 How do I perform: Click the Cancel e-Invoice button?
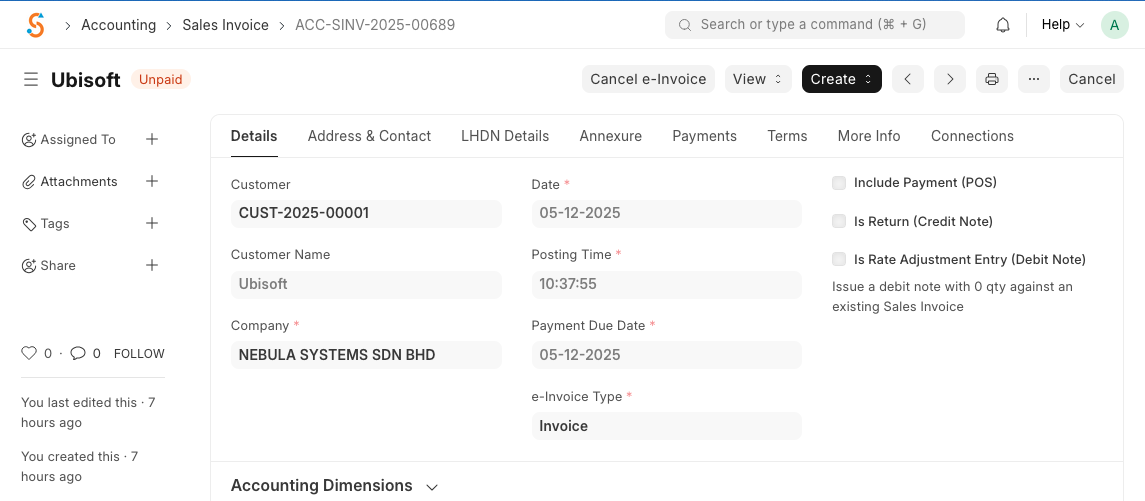(x=648, y=79)
